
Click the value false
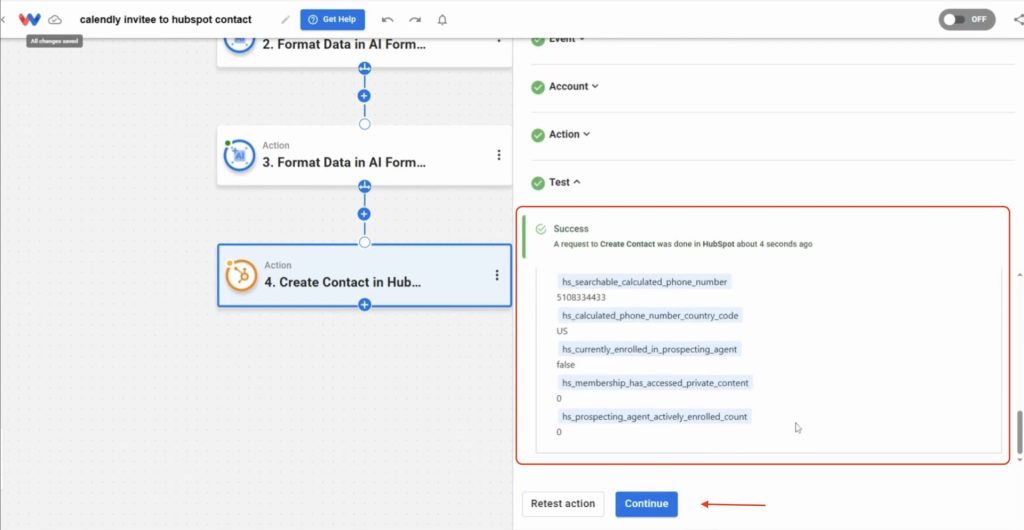click(566, 365)
